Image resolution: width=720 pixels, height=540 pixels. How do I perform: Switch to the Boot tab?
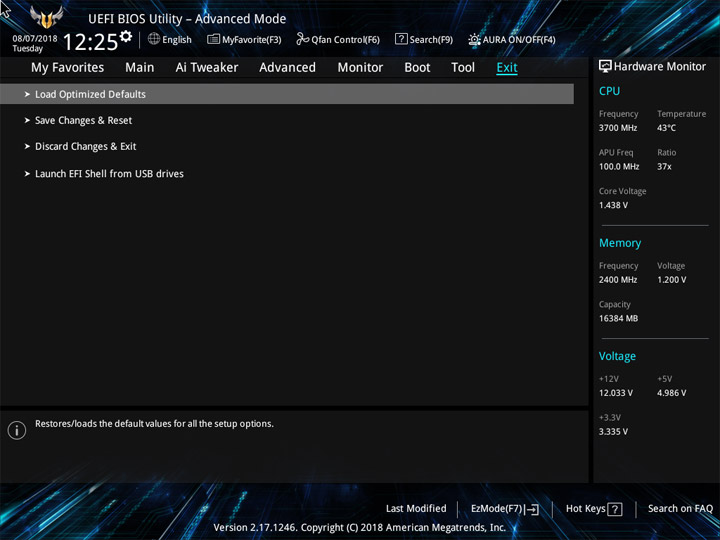click(x=417, y=68)
